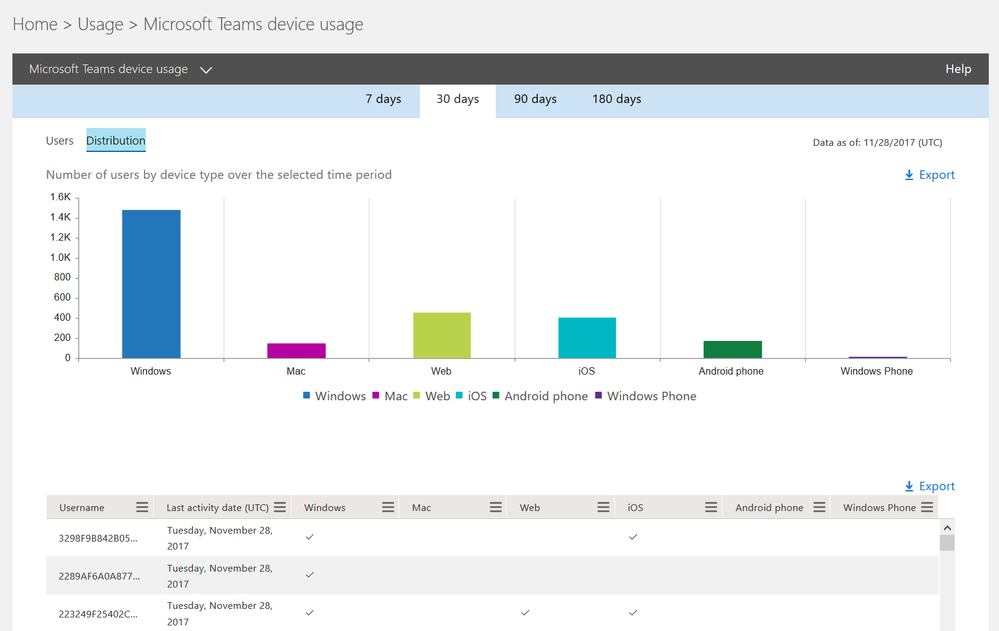999x631 pixels.
Task: Click the Windows Phone column header text
Action: (x=879, y=508)
